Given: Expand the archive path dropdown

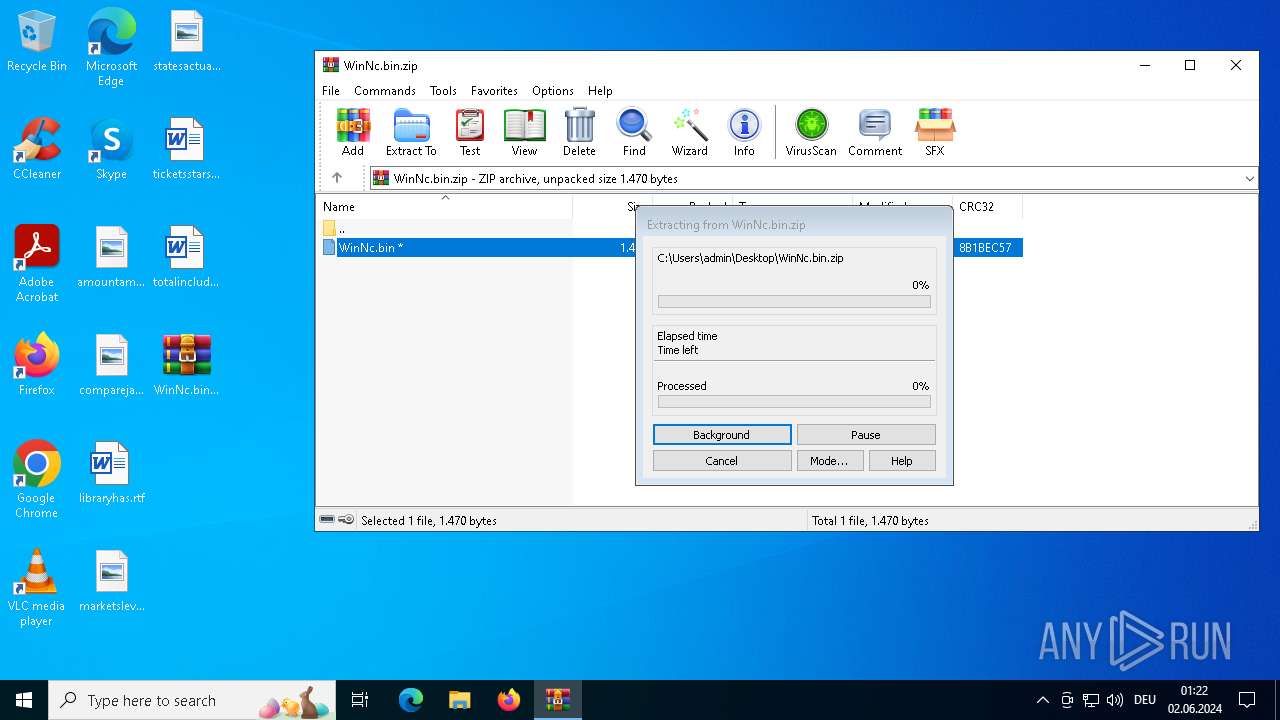Looking at the screenshot, I should 1249,178.
